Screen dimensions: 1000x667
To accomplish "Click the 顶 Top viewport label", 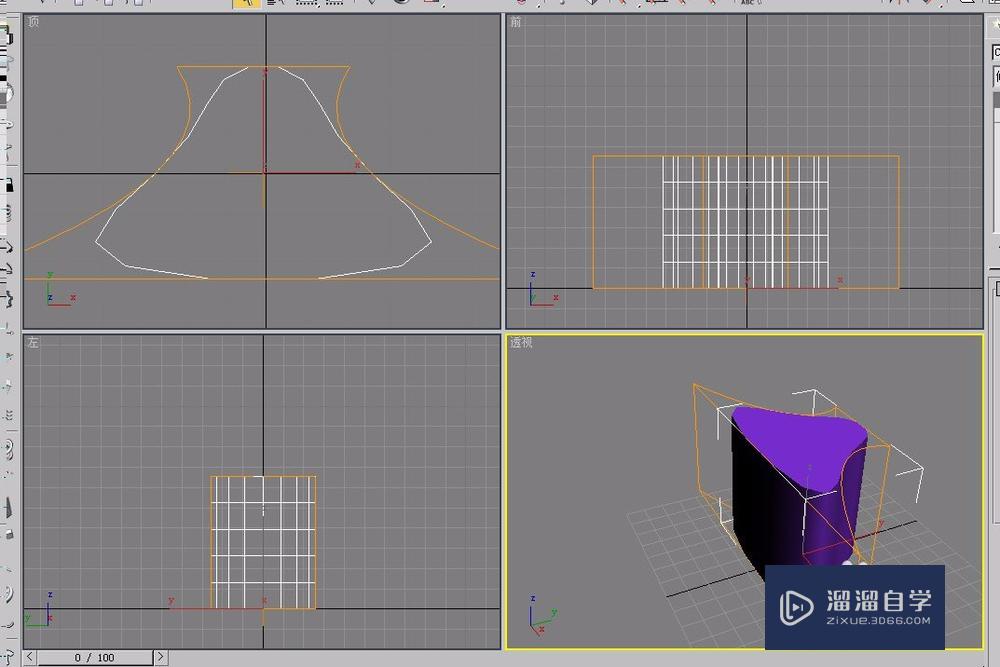I will pyautogui.click(x=33, y=22).
